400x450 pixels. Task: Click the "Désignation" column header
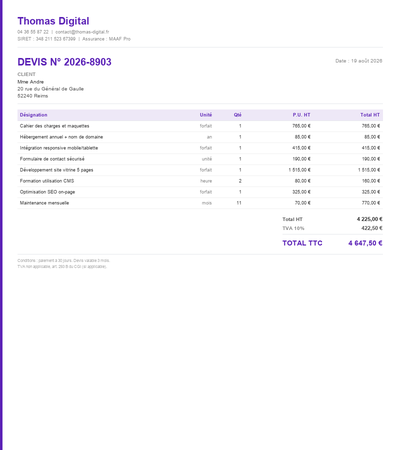pyautogui.click(x=33, y=115)
